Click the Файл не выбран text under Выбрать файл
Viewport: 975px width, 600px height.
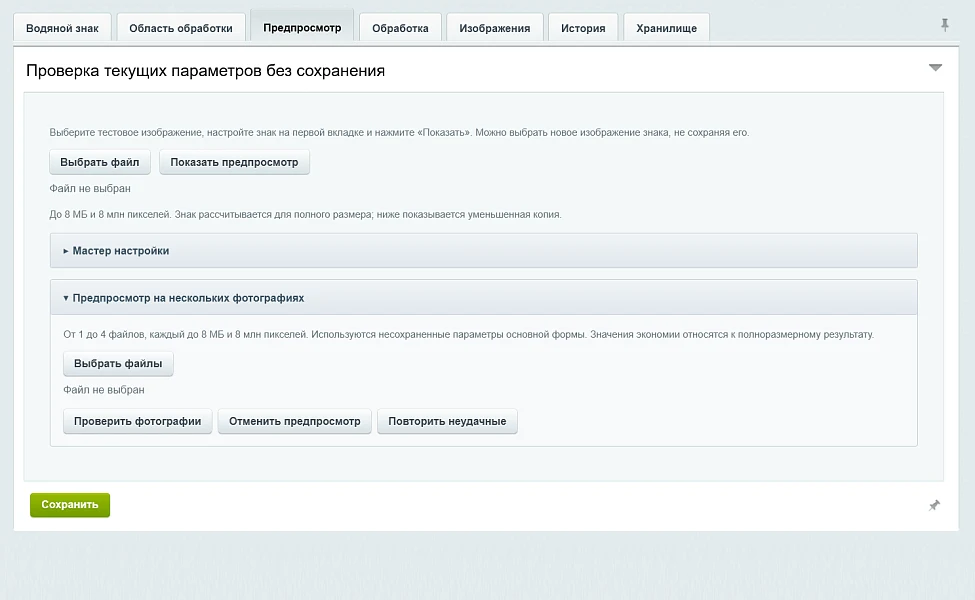tap(90, 188)
